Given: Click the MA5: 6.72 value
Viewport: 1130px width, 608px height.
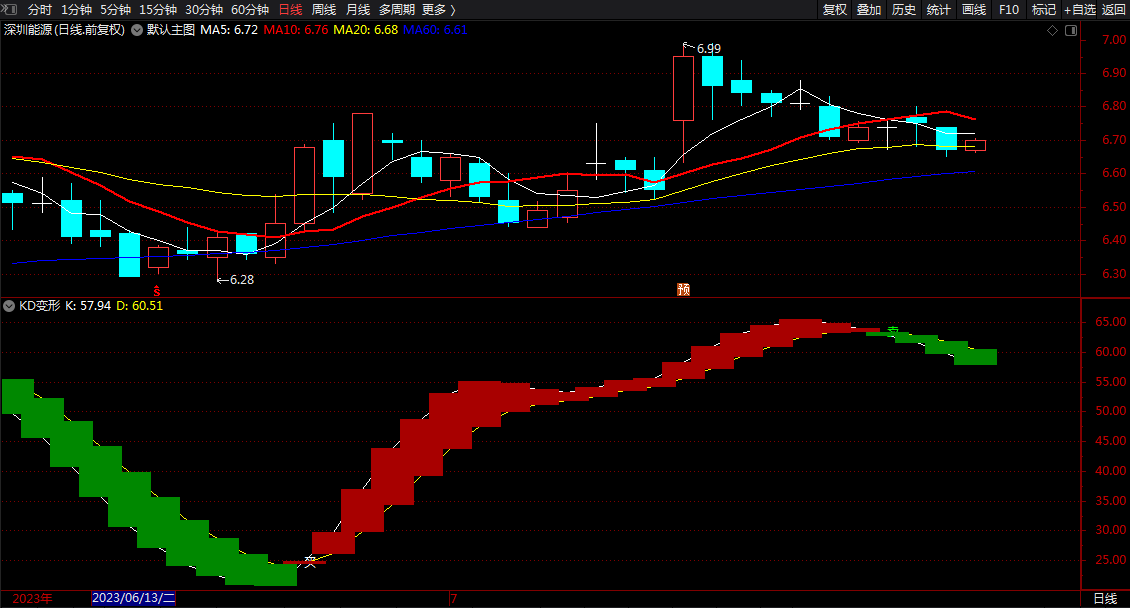Looking at the screenshot, I should pyautogui.click(x=229, y=30).
